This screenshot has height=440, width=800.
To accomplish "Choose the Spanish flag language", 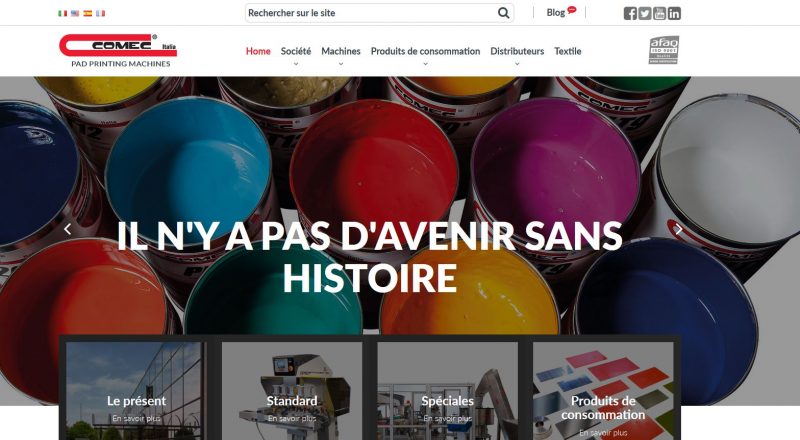I will (x=88, y=13).
